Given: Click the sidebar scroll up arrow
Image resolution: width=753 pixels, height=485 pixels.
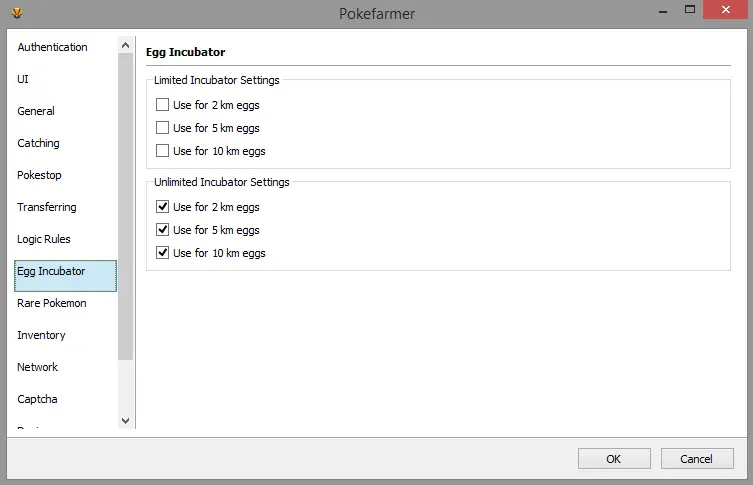Looking at the screenshot, I should click(125, 45).
